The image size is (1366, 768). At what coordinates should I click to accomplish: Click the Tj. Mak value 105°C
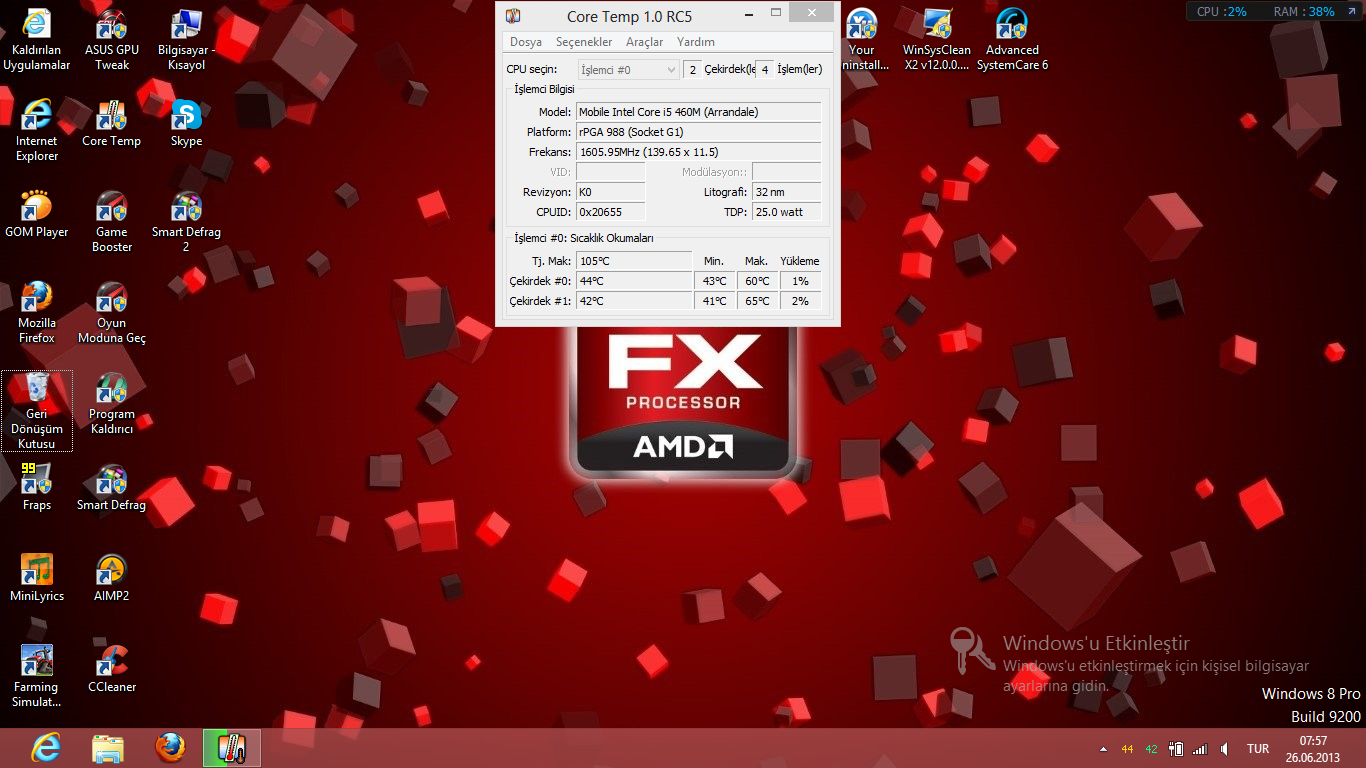click(634, 261)
